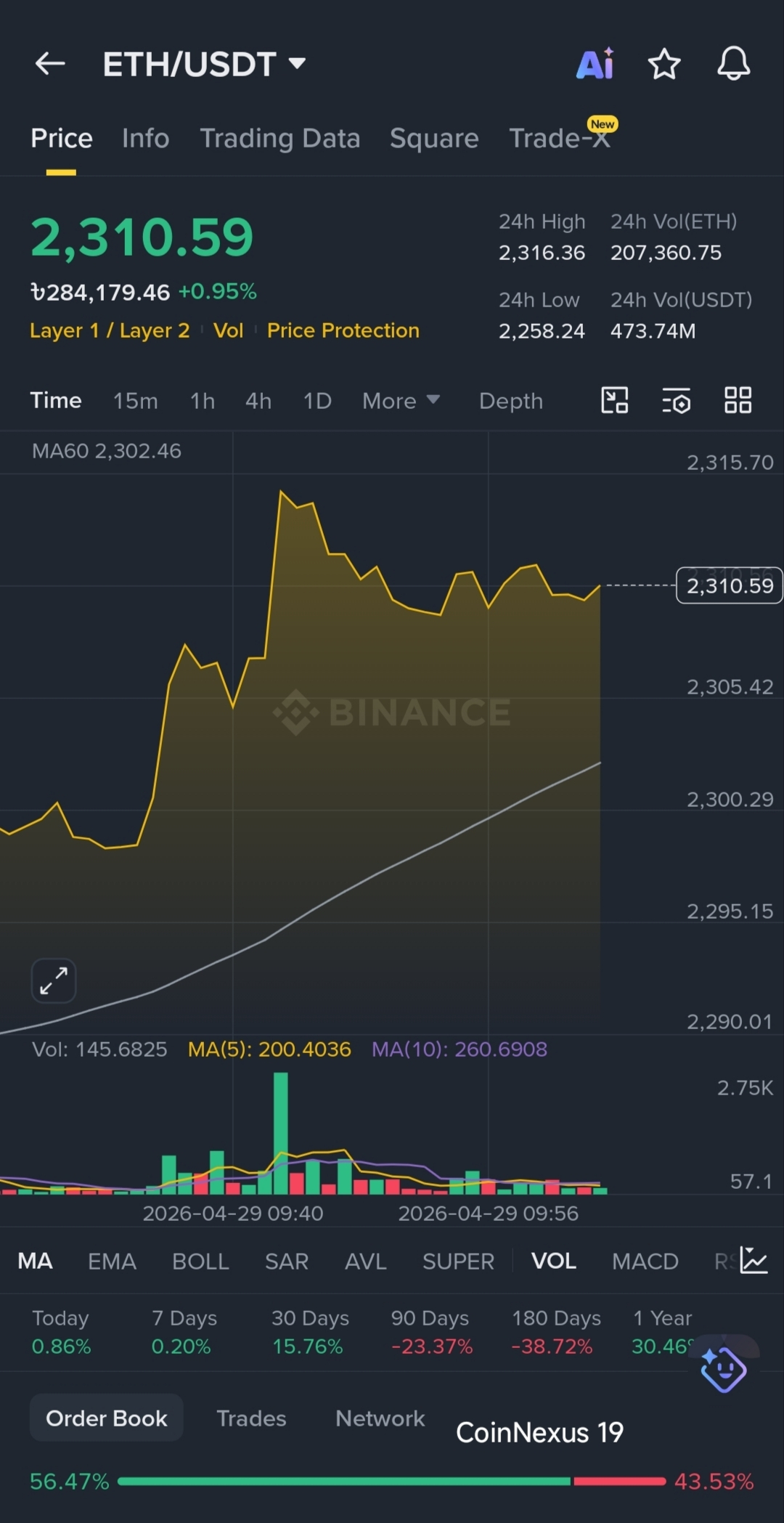Enable the MACD indicator
This screenshot has height=1523, width=784.
[645, 1262]
